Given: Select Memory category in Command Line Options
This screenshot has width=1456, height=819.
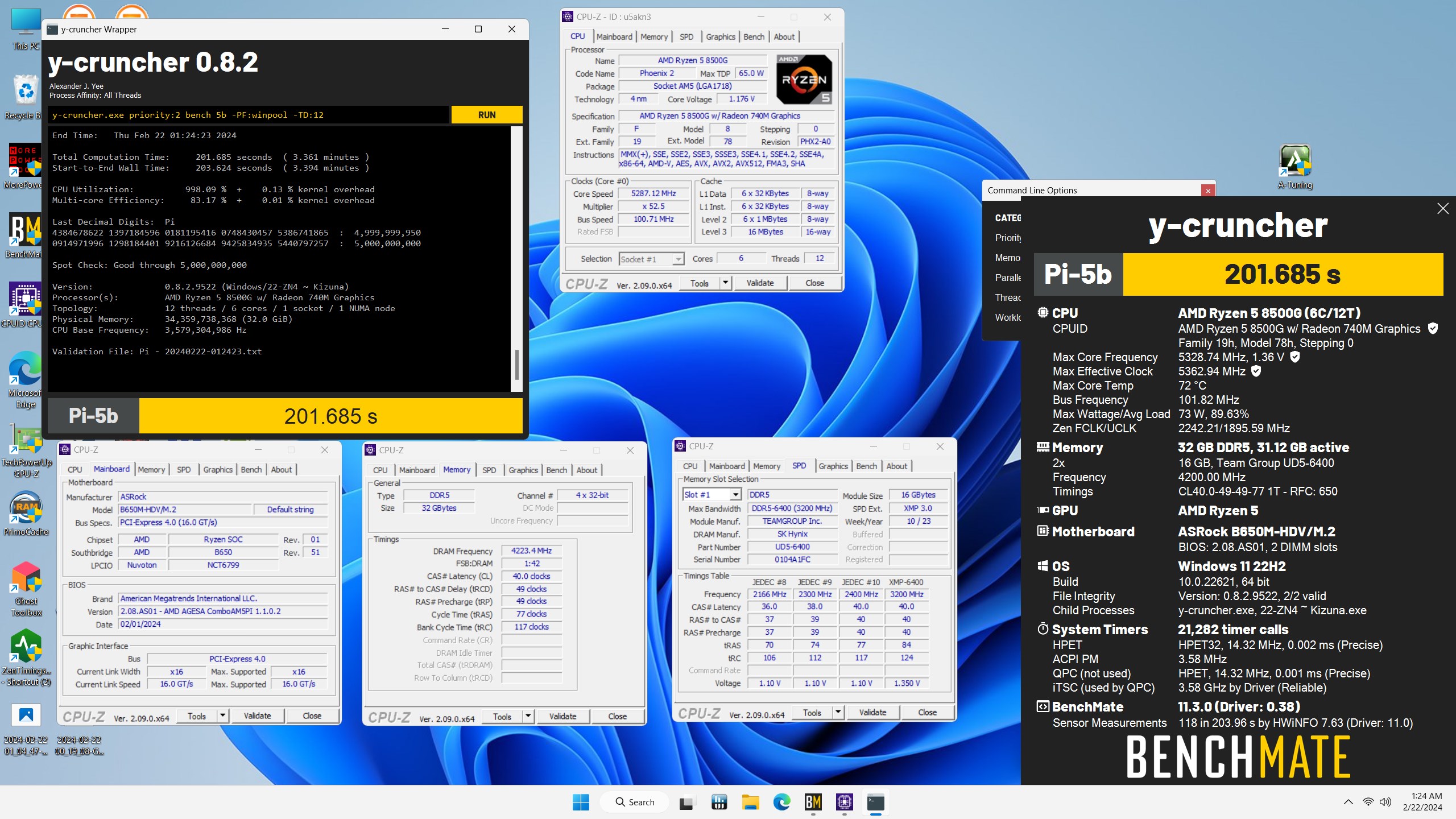Looking at the screenshot, I should tap(1008, 258).
